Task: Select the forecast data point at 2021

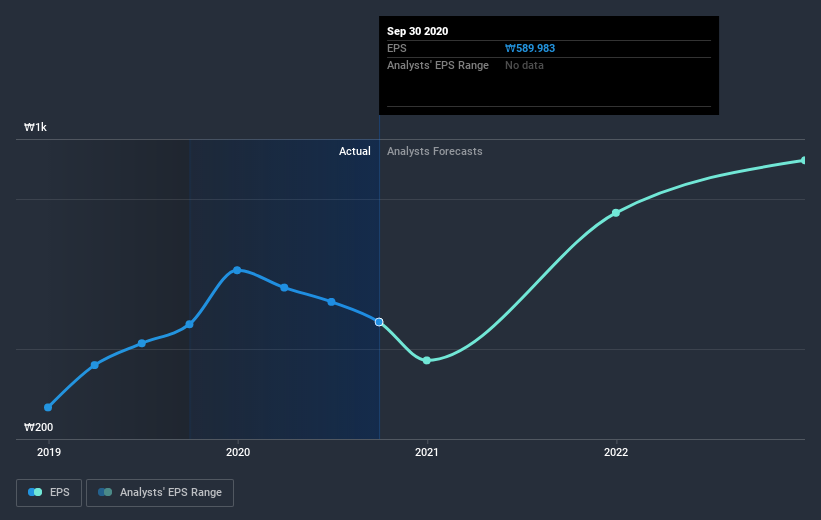Action: [x=427, y=360]
